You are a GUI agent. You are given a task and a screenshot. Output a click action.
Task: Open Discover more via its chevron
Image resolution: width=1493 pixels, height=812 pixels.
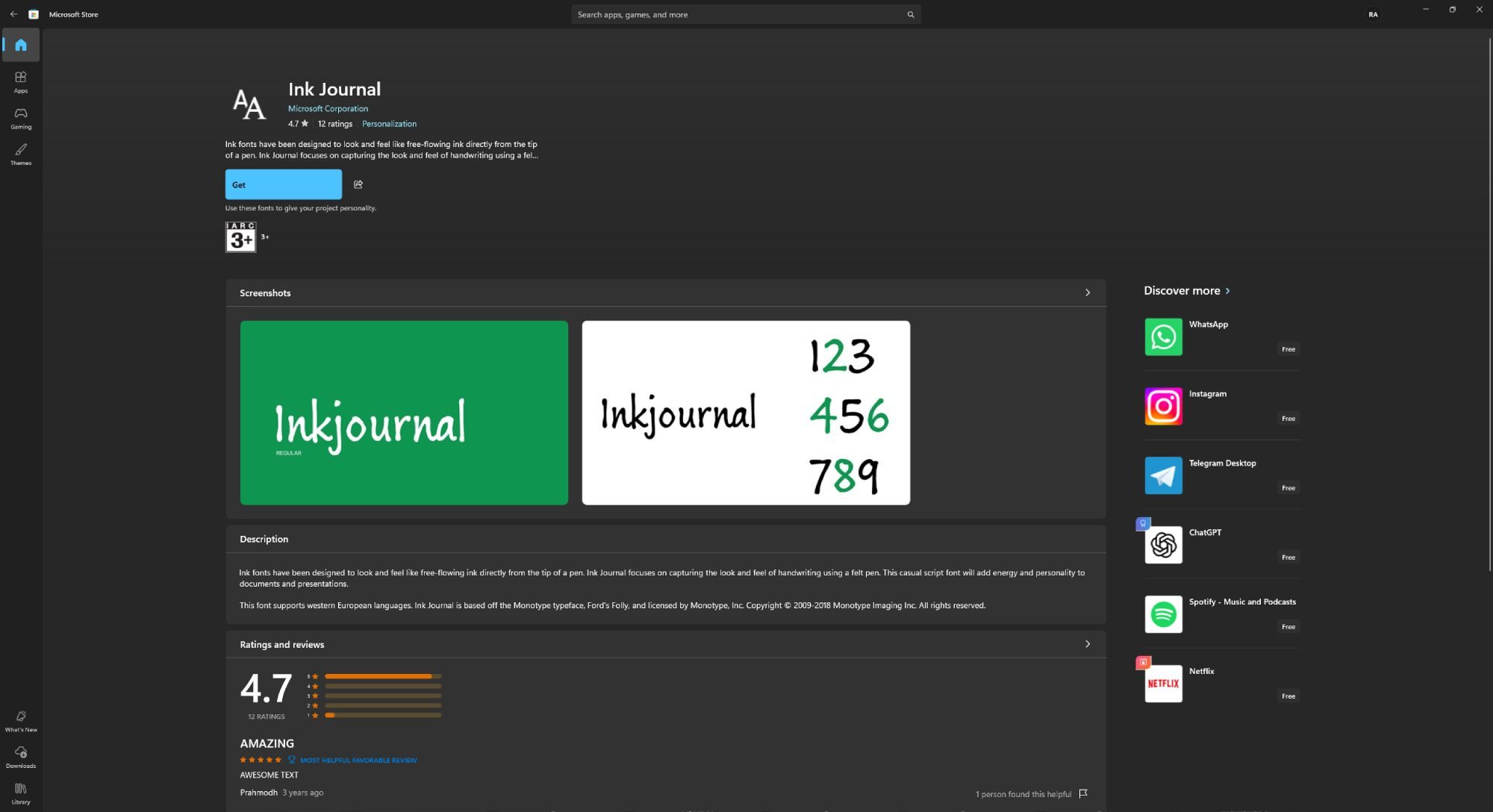1227,290
